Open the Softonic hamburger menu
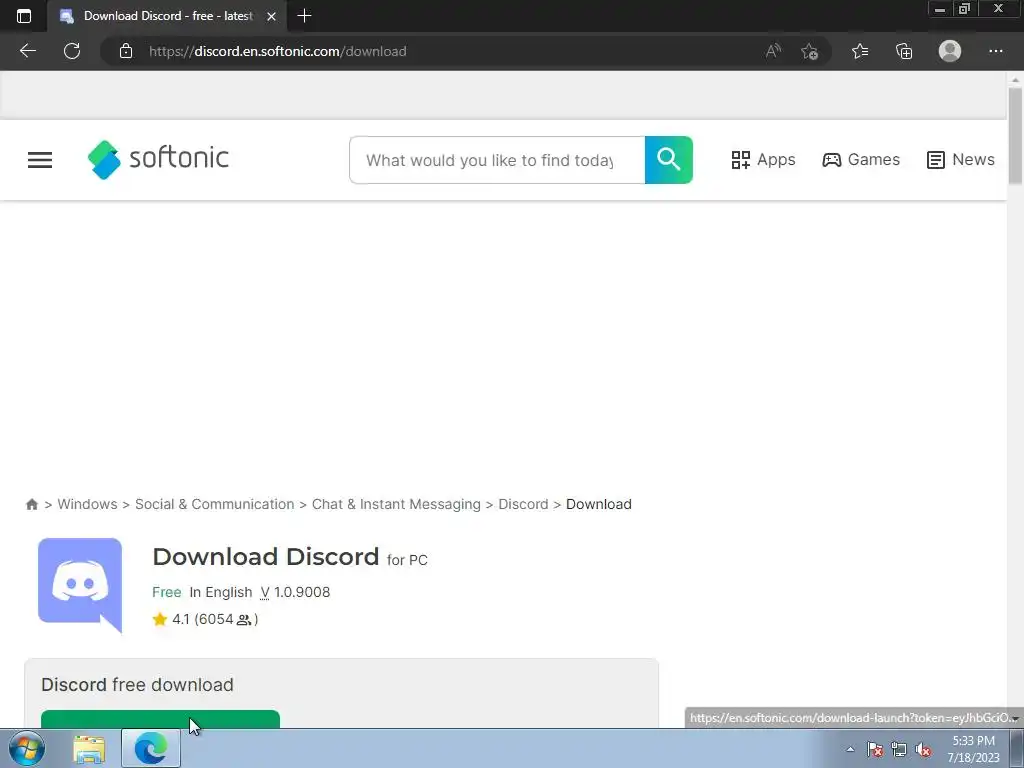 point(40,160)
